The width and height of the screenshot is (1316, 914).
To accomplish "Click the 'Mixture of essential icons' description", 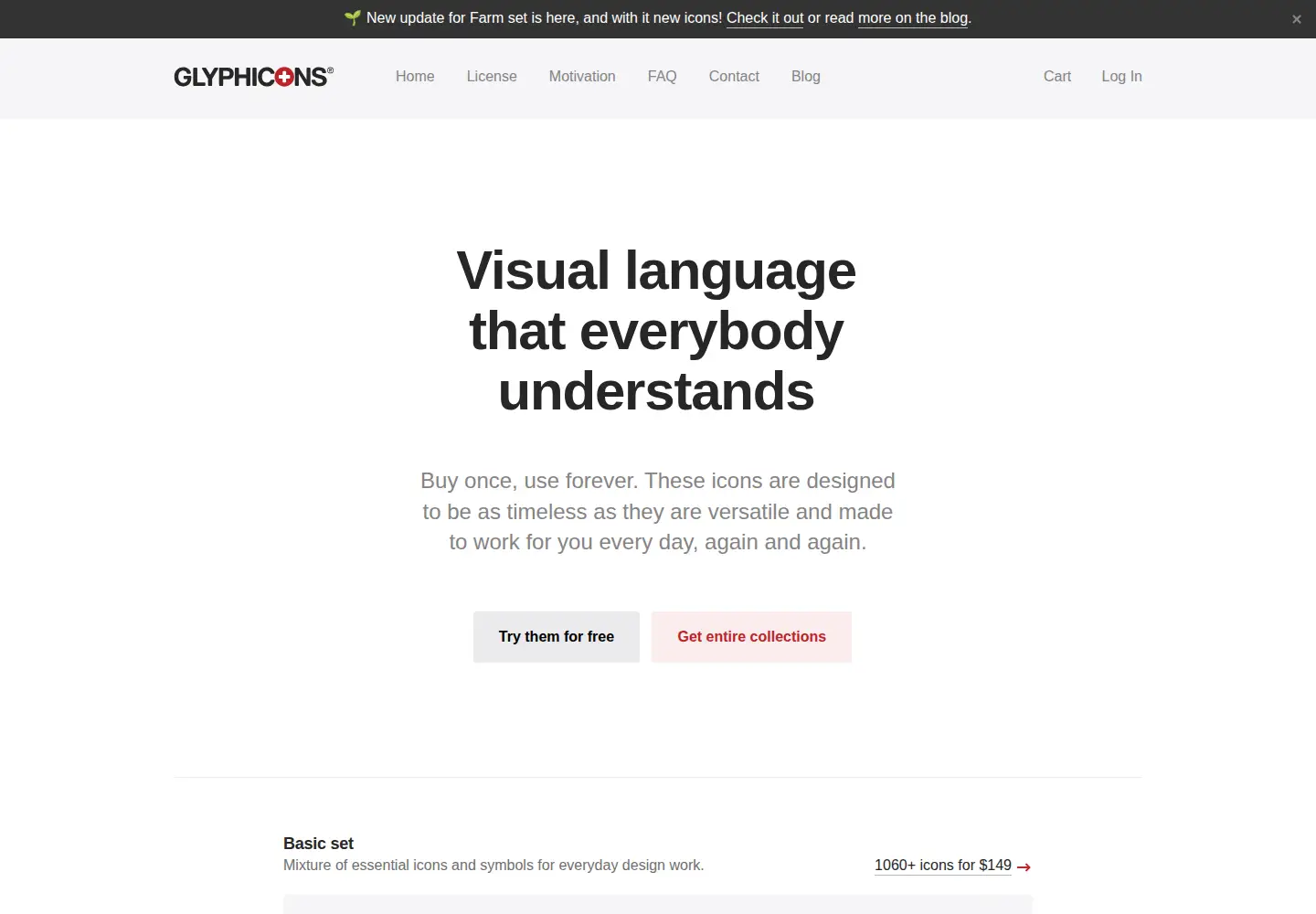I will pyautogui.click(x=493, y=866).
